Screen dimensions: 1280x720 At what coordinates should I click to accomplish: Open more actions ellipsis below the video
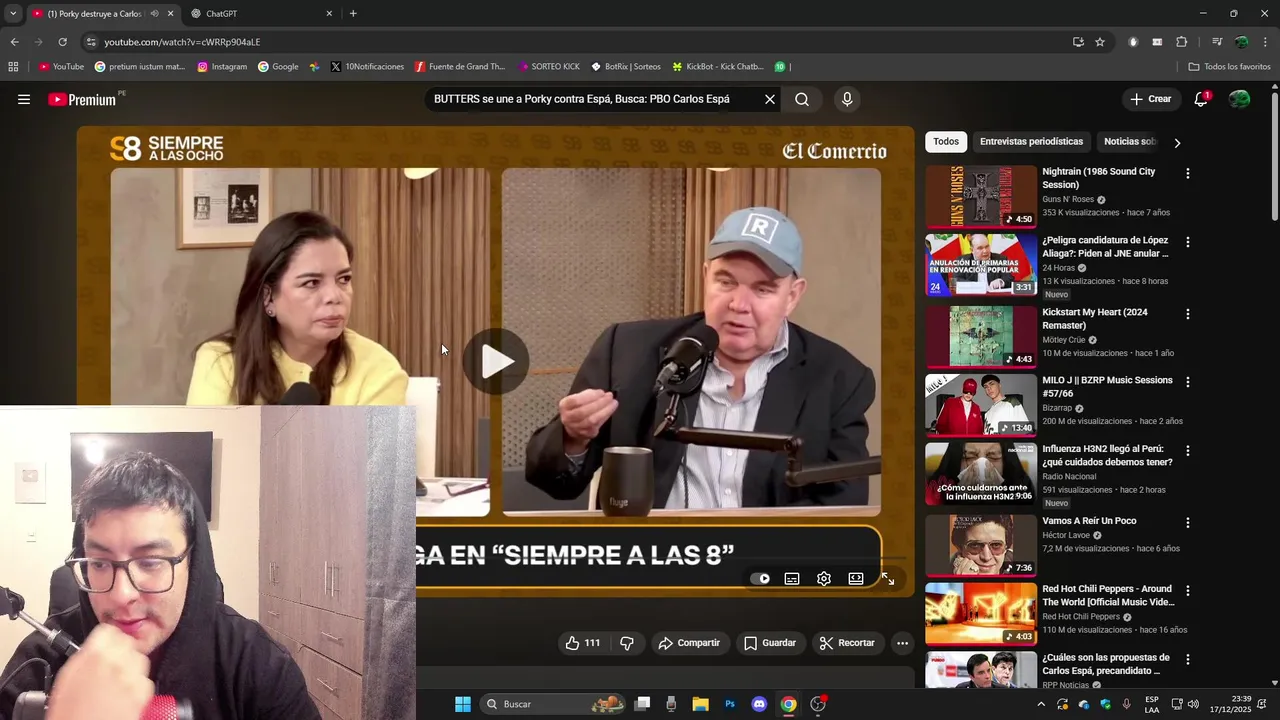902,643
